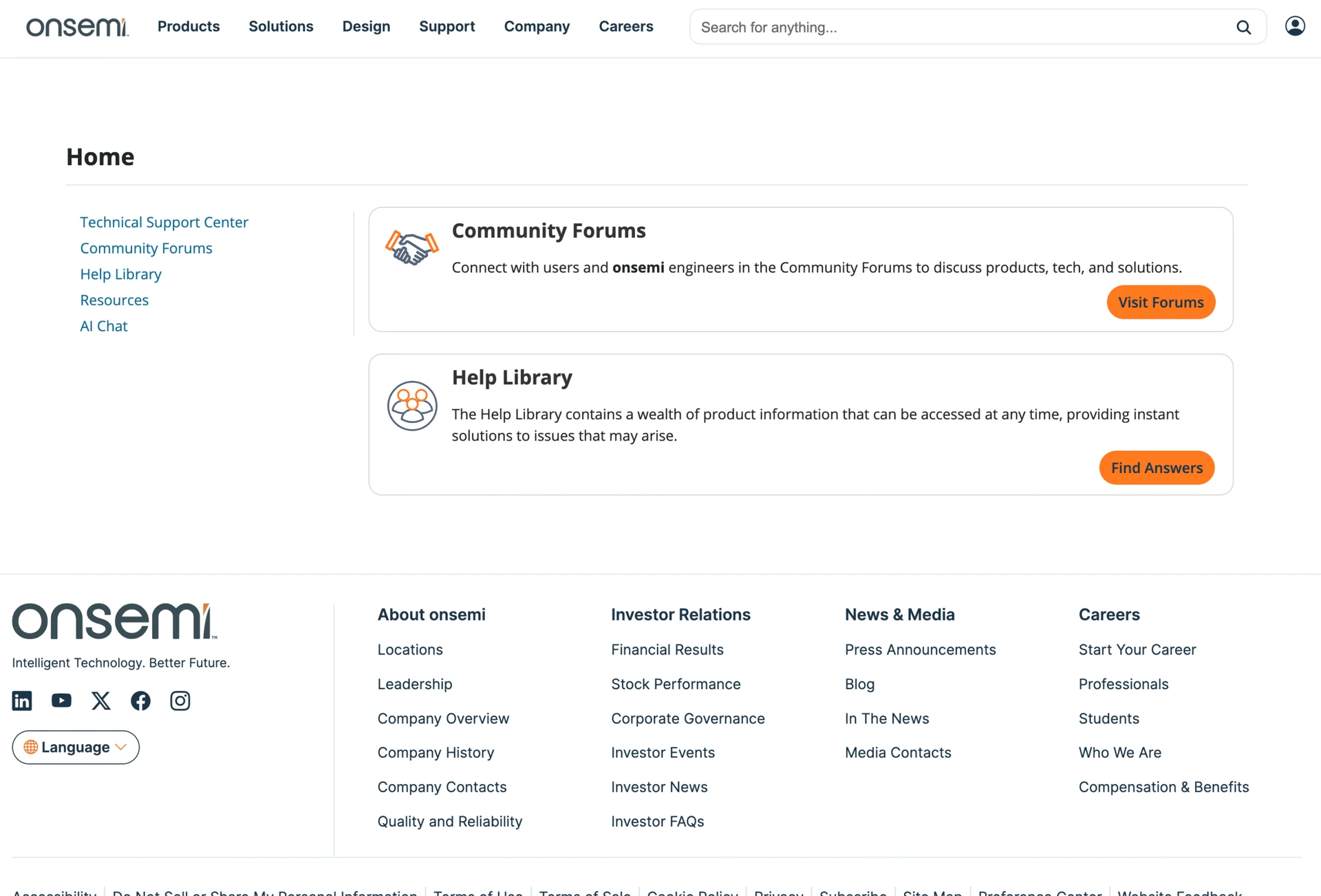Go to Technical Support Center link

(x=164, y=222)
